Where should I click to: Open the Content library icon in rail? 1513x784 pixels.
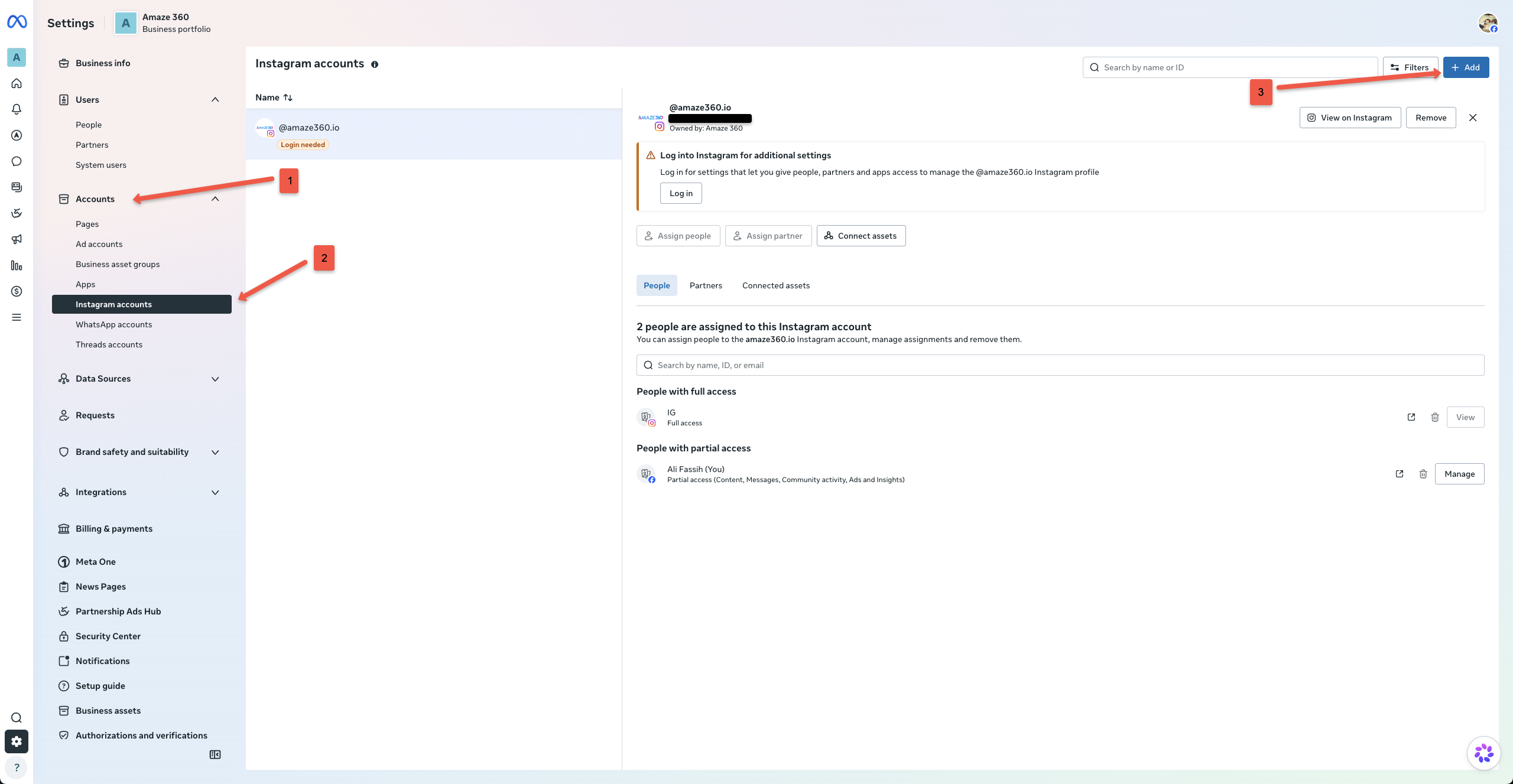[x=17, y=187]
